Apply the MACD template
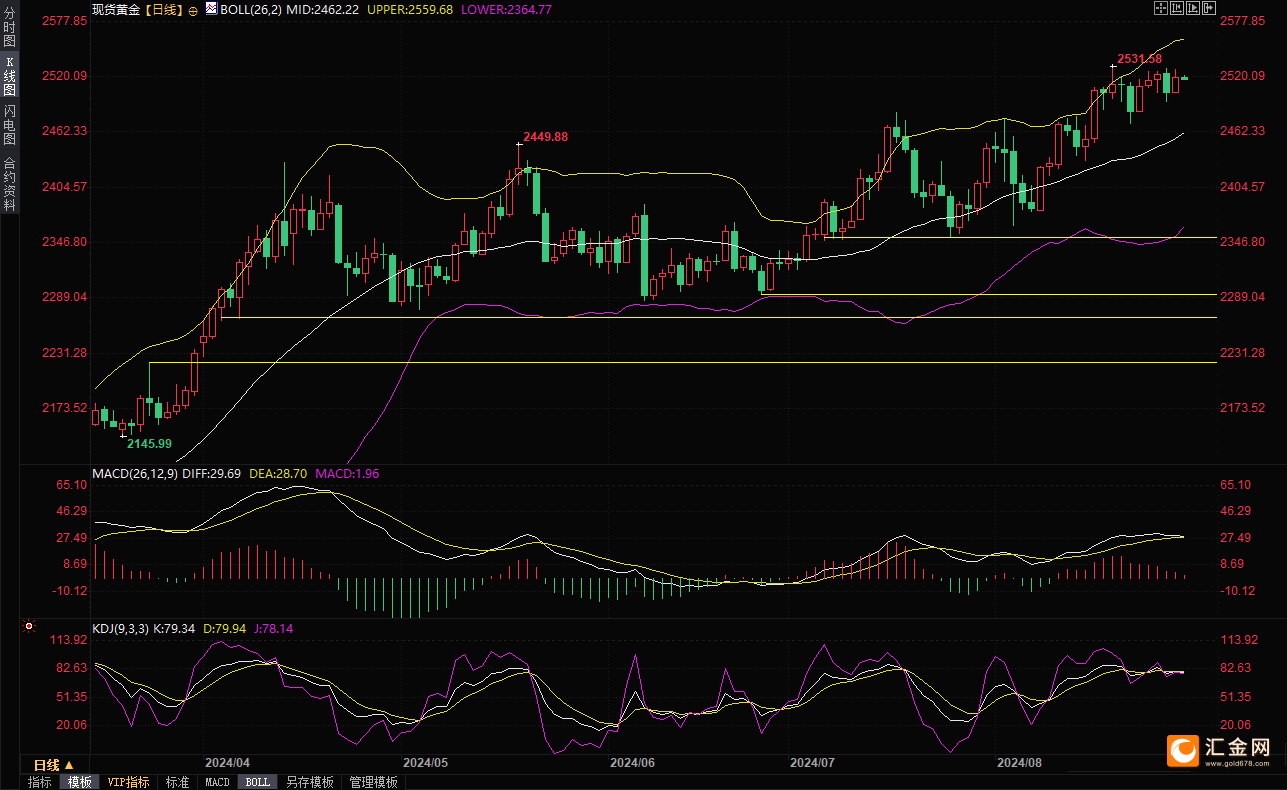Image resolution: width=1287 pixels, height=790 pixels. pyautogui.click(x=217, y=782)
